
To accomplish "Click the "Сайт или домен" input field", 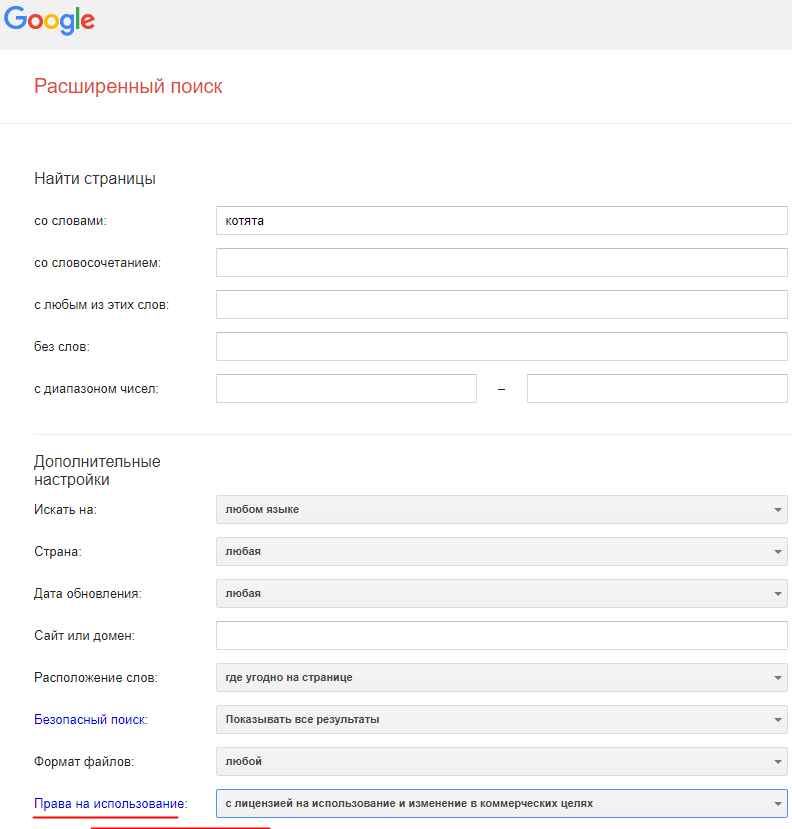I will [x=500, y=635].
